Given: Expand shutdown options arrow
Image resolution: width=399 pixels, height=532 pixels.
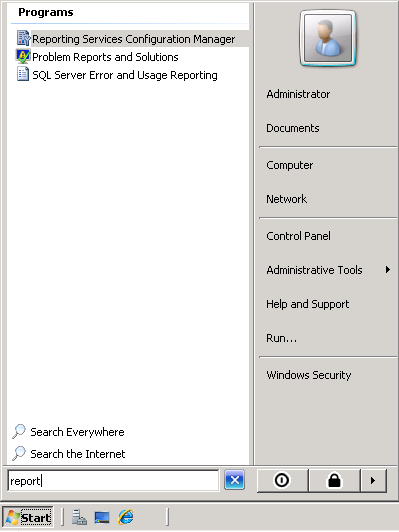Looking at the screenshot, I should [x=373, y=480].
